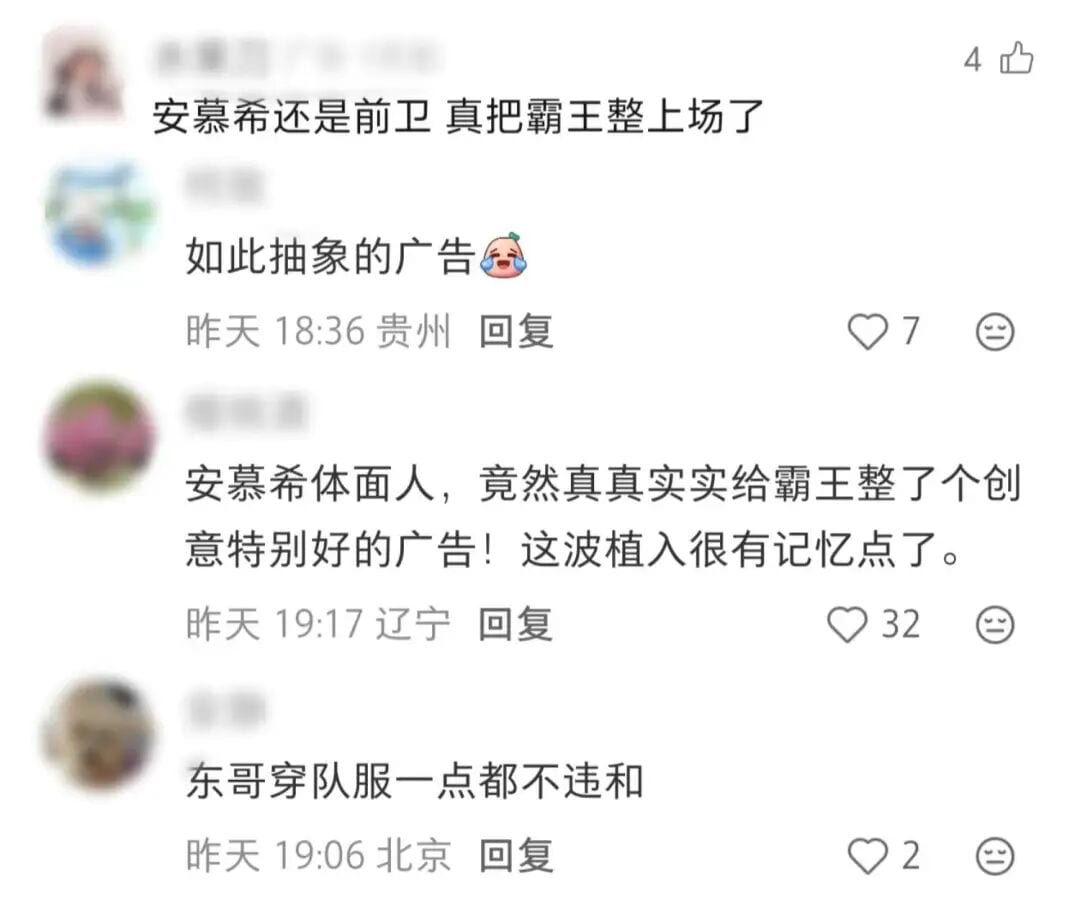Screen dimensions: 1080x901
Task: Like the 东哥穿队服 comment heart icon
Action: 867,856
